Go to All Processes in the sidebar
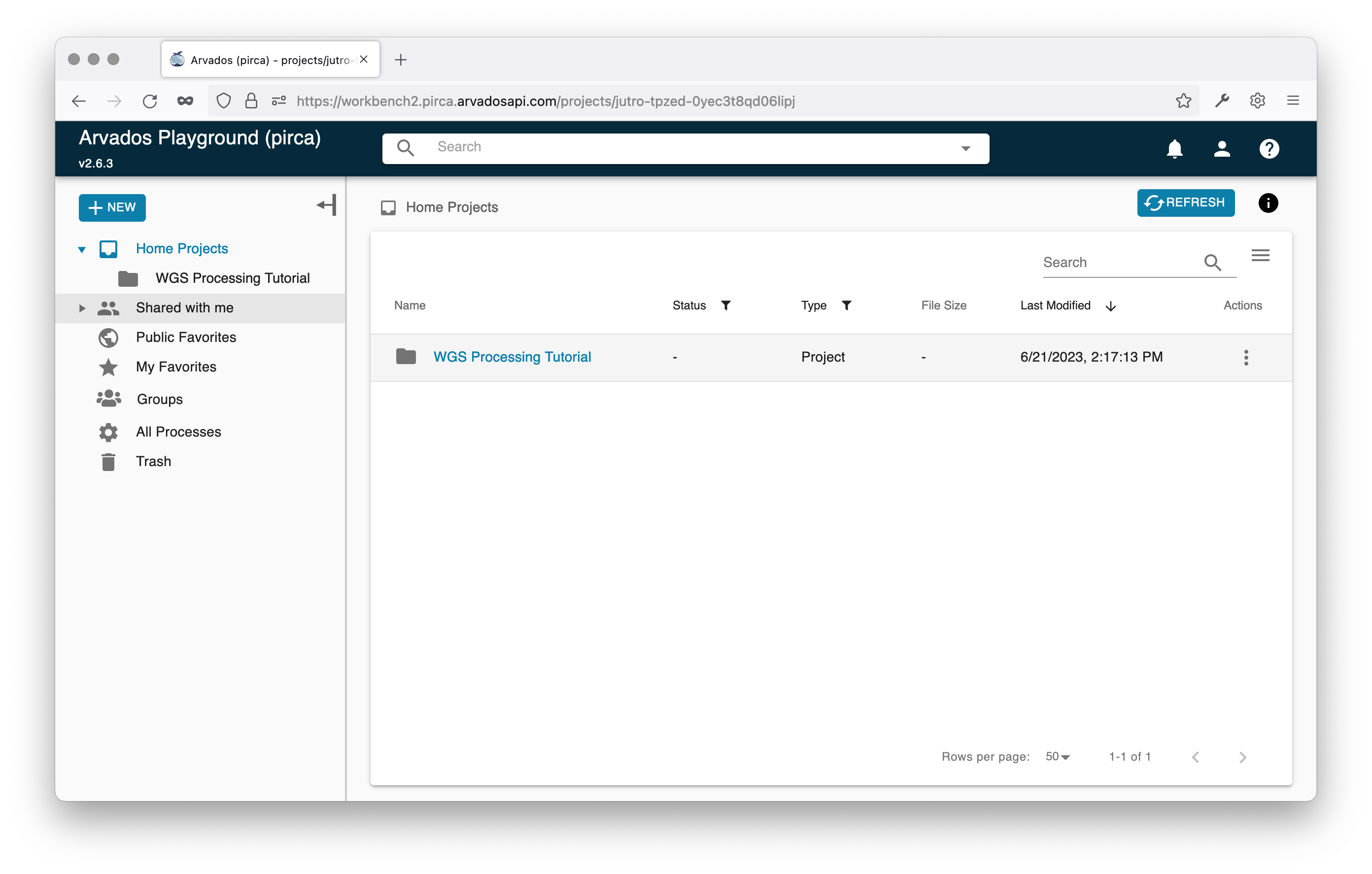This screenshot has height=874, width=1372. click(x=178, y=432)
